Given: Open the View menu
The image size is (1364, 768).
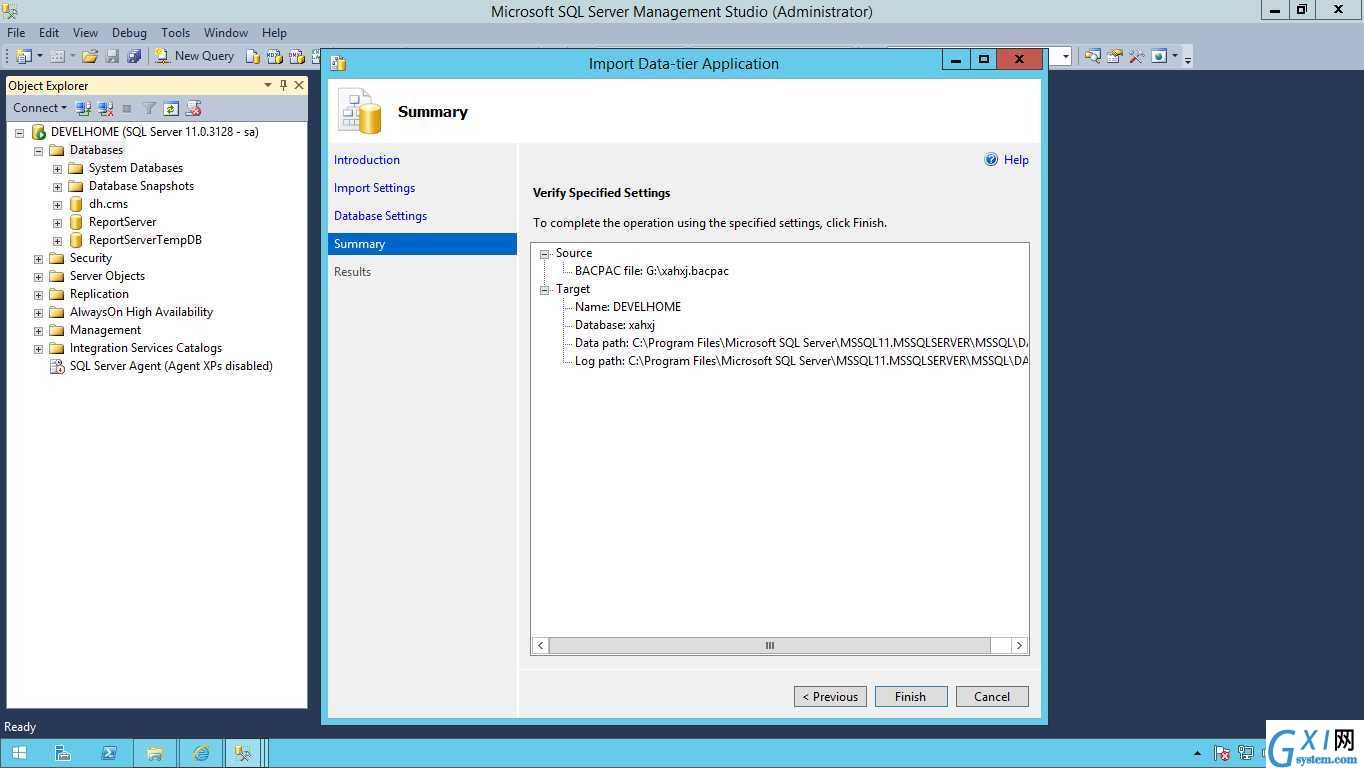Looking at the screenshot, I should click(x=85, y=33).
